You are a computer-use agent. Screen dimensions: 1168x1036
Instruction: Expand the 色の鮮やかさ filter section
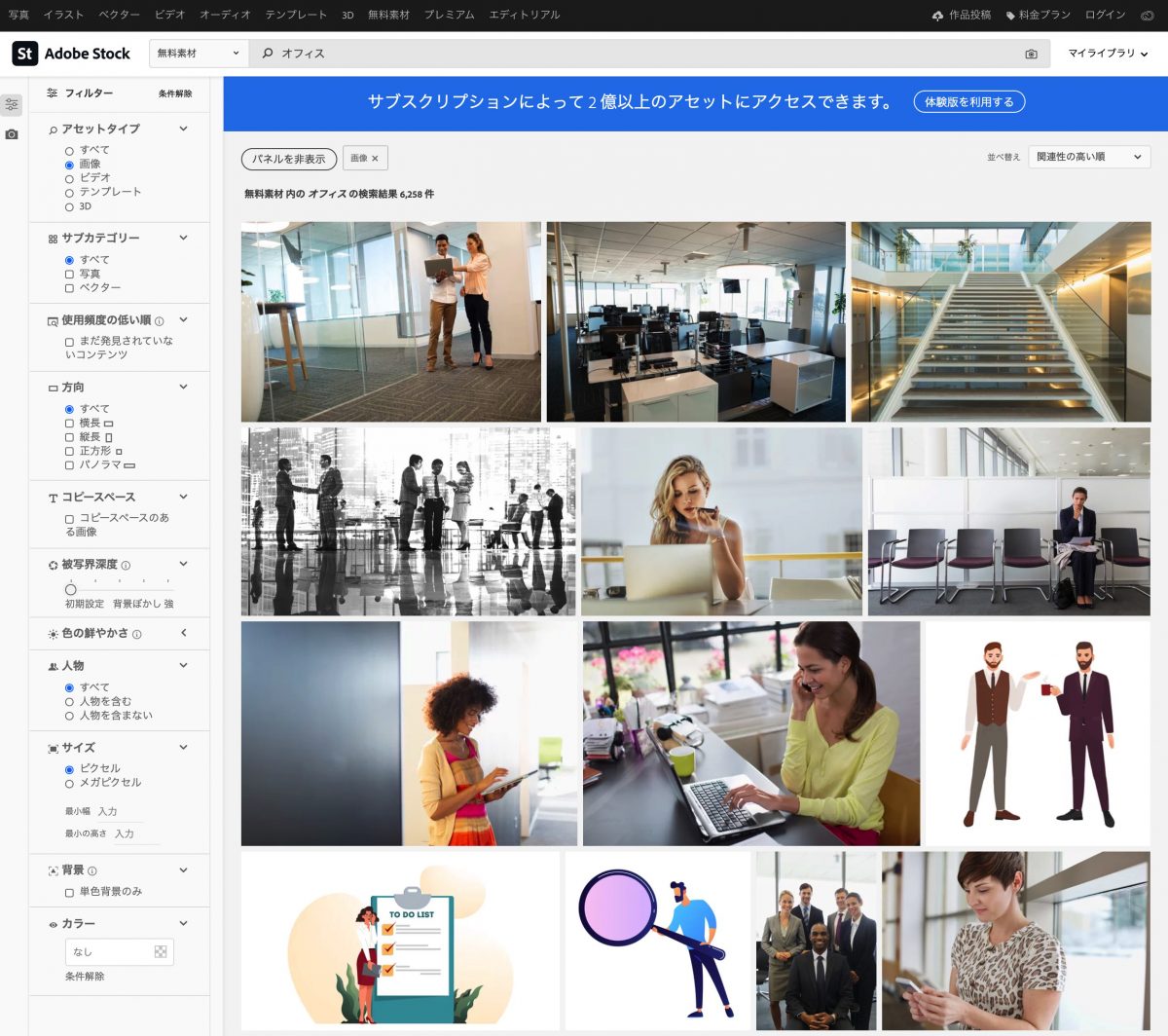point(183,633)
